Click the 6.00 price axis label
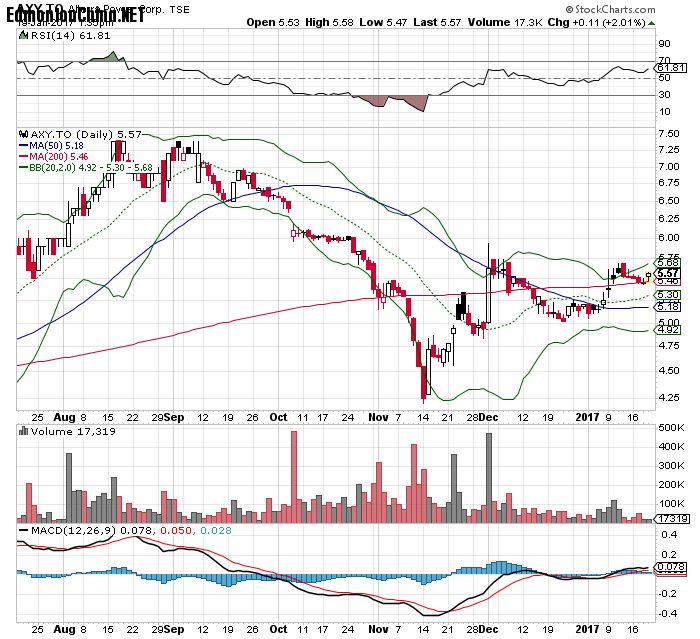 click(669, 238)
